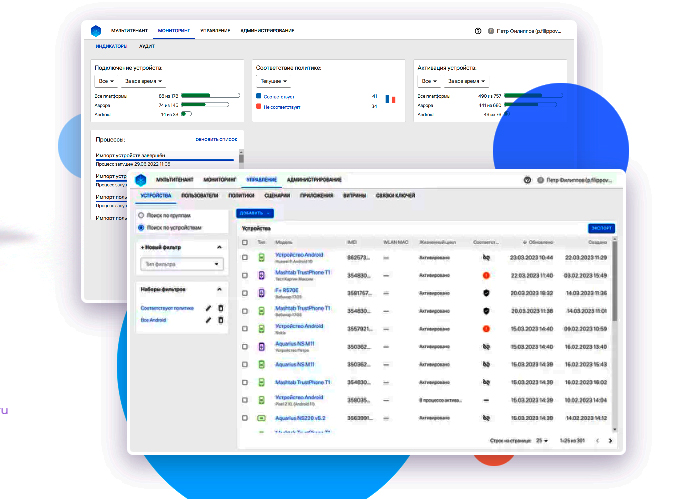
Task: Tick the checkbox for the F+ R570E row
Action: click(245, 293)
